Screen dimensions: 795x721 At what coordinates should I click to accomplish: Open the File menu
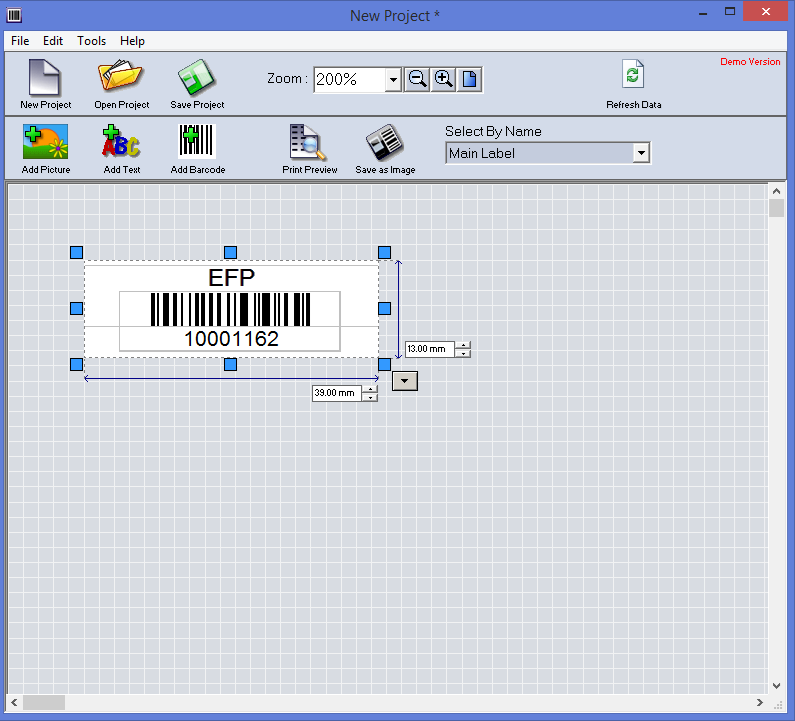(x=20, y=41)
